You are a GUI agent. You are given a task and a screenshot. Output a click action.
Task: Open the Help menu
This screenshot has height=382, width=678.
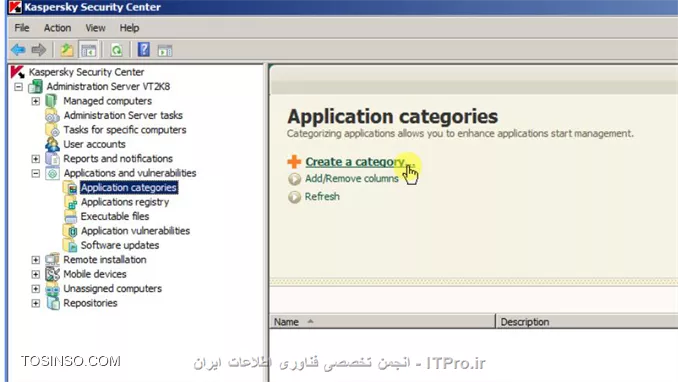(129, 28)
